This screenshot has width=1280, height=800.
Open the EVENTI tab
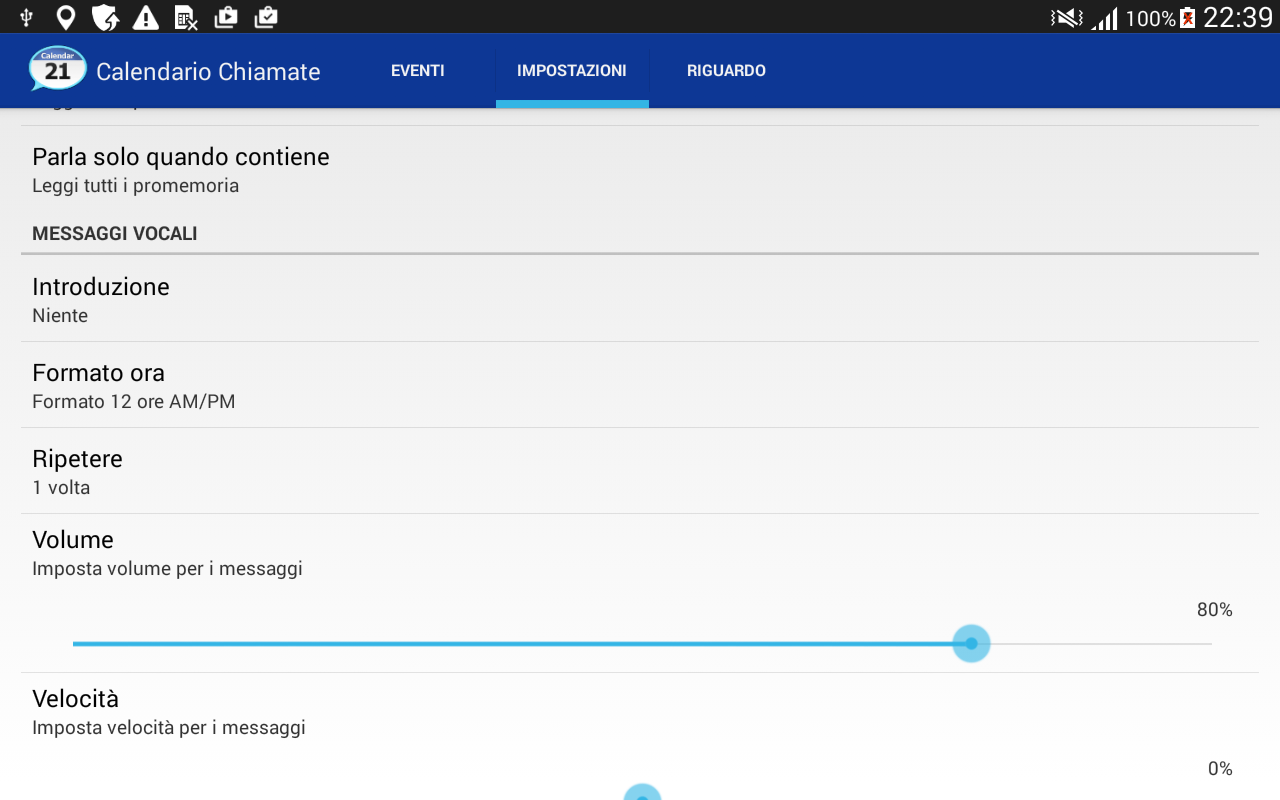(418, 71)
